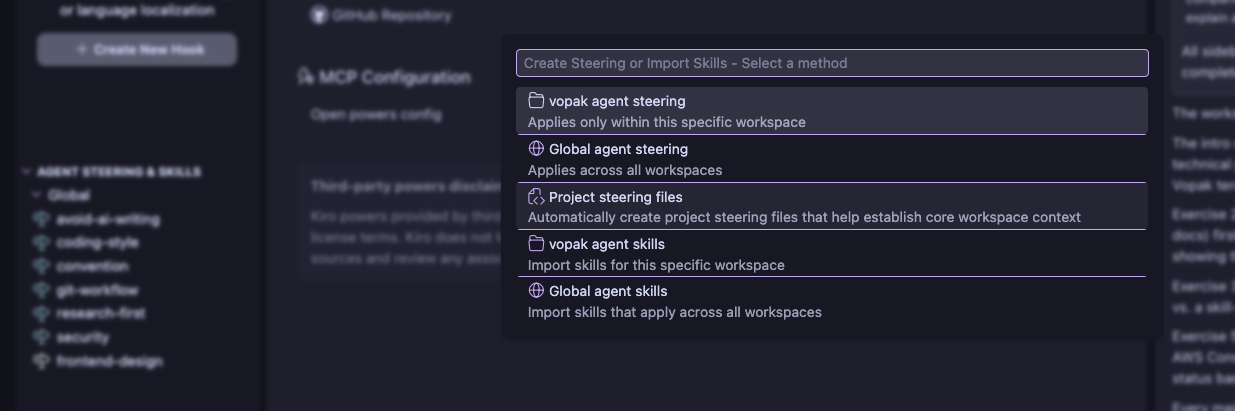Click icon next to 'frontend-design'
This screenshot has width=1235, height=411.
[41, 361]
